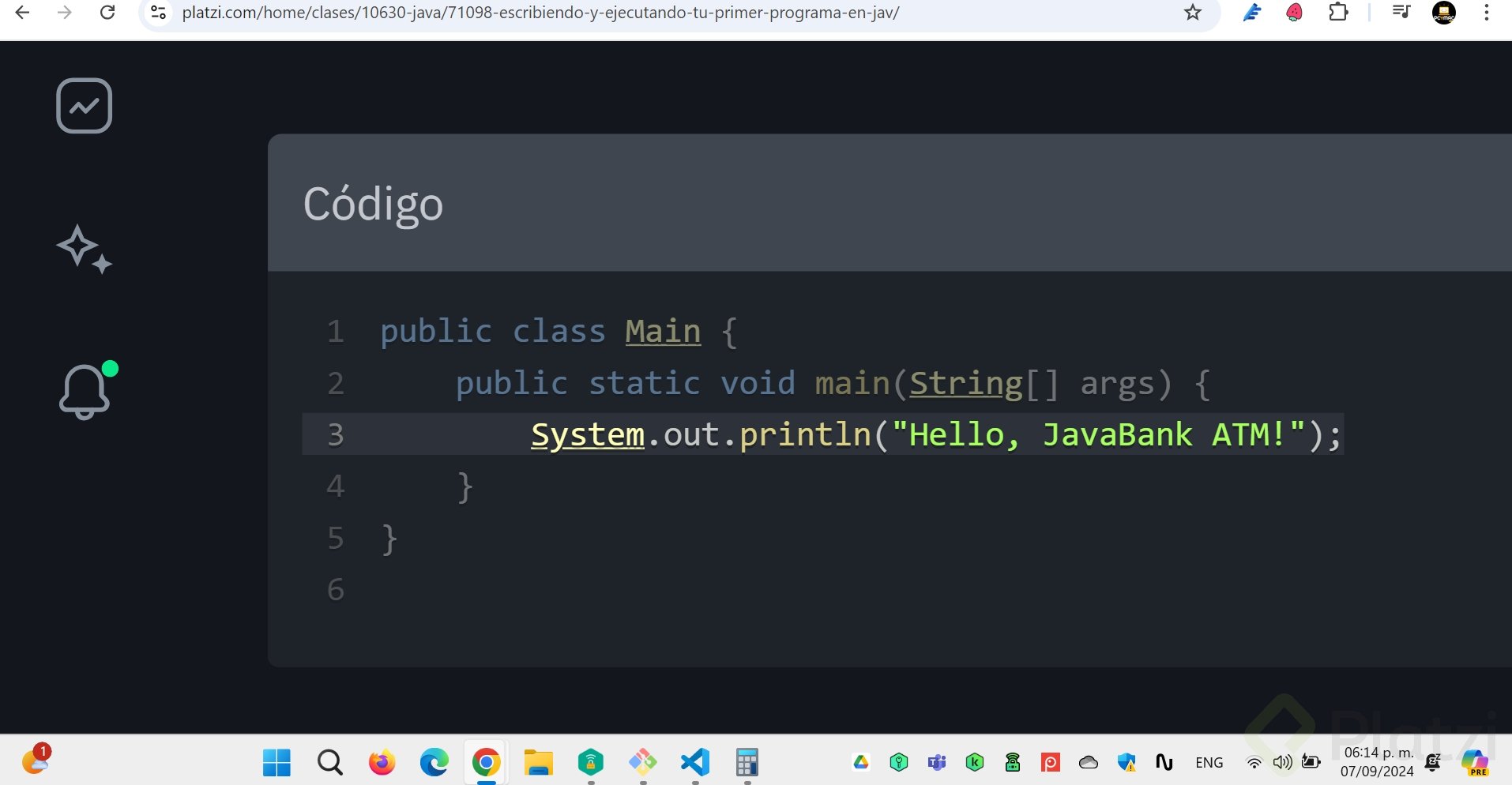Open the clock and date flyout
1512x785 pixels.
1378,762
